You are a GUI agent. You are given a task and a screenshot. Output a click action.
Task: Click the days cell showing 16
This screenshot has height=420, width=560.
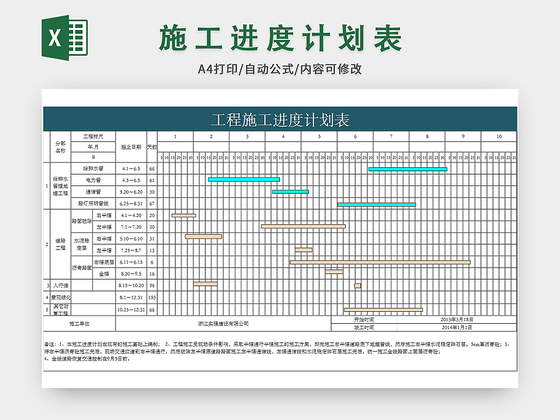pyautogui.click(x=152, y=274)
